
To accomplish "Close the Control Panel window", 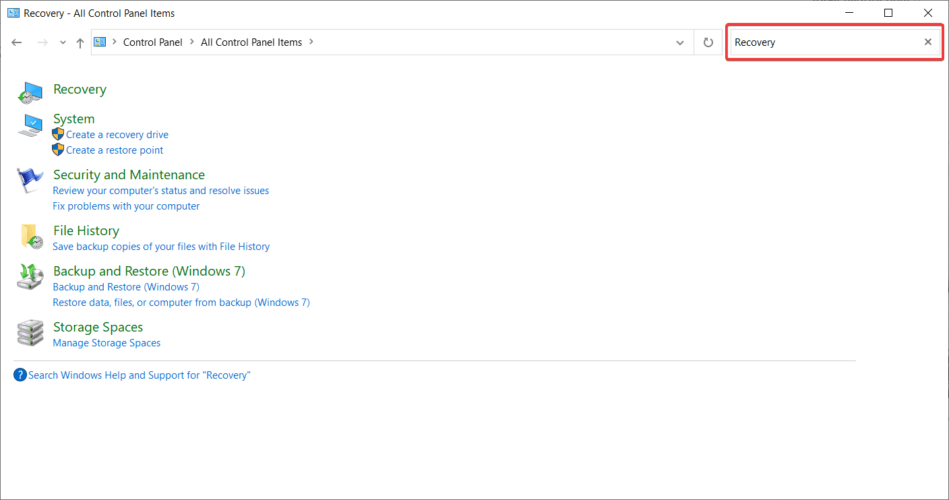I will [x=928, y=13].
